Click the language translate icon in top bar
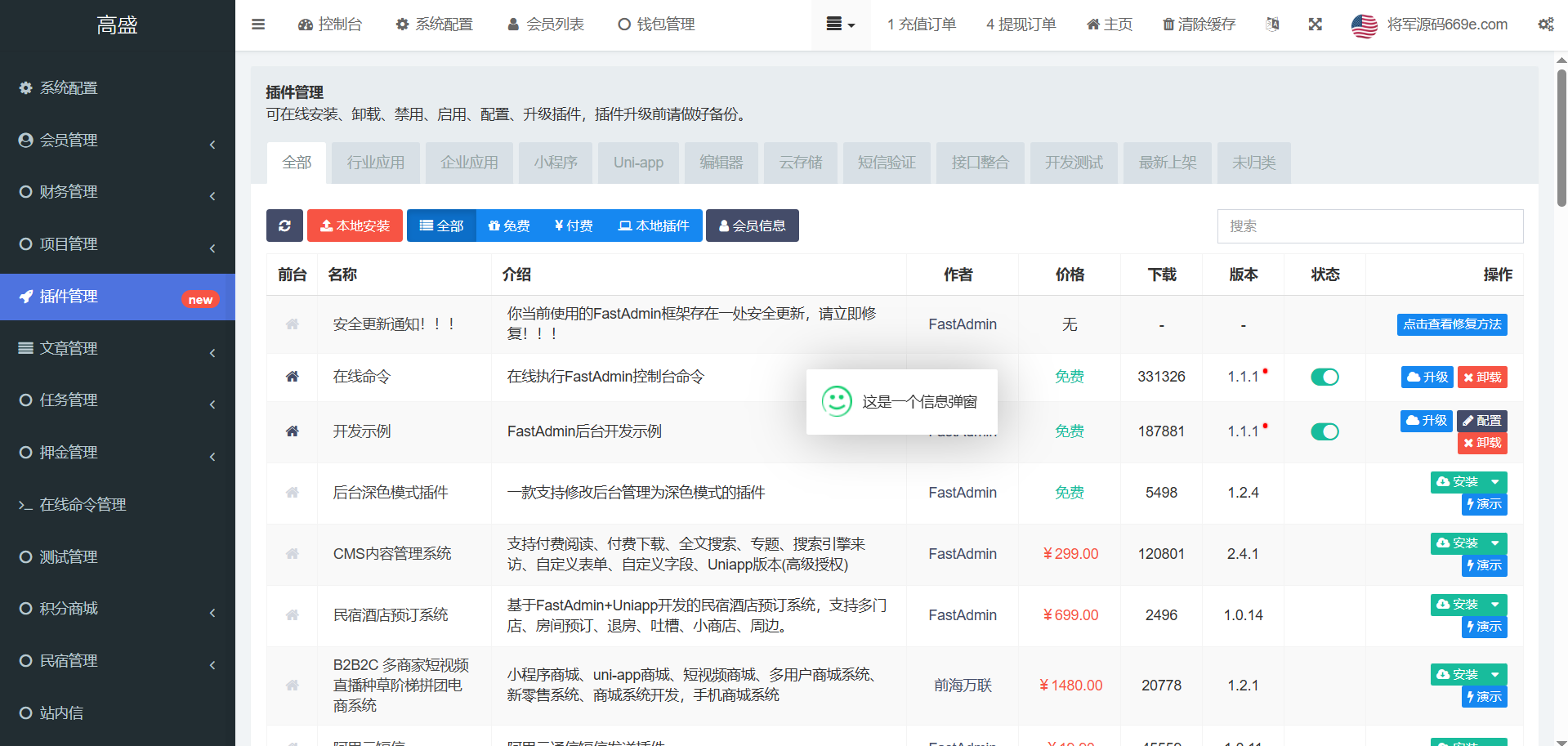 [1272, 25]
